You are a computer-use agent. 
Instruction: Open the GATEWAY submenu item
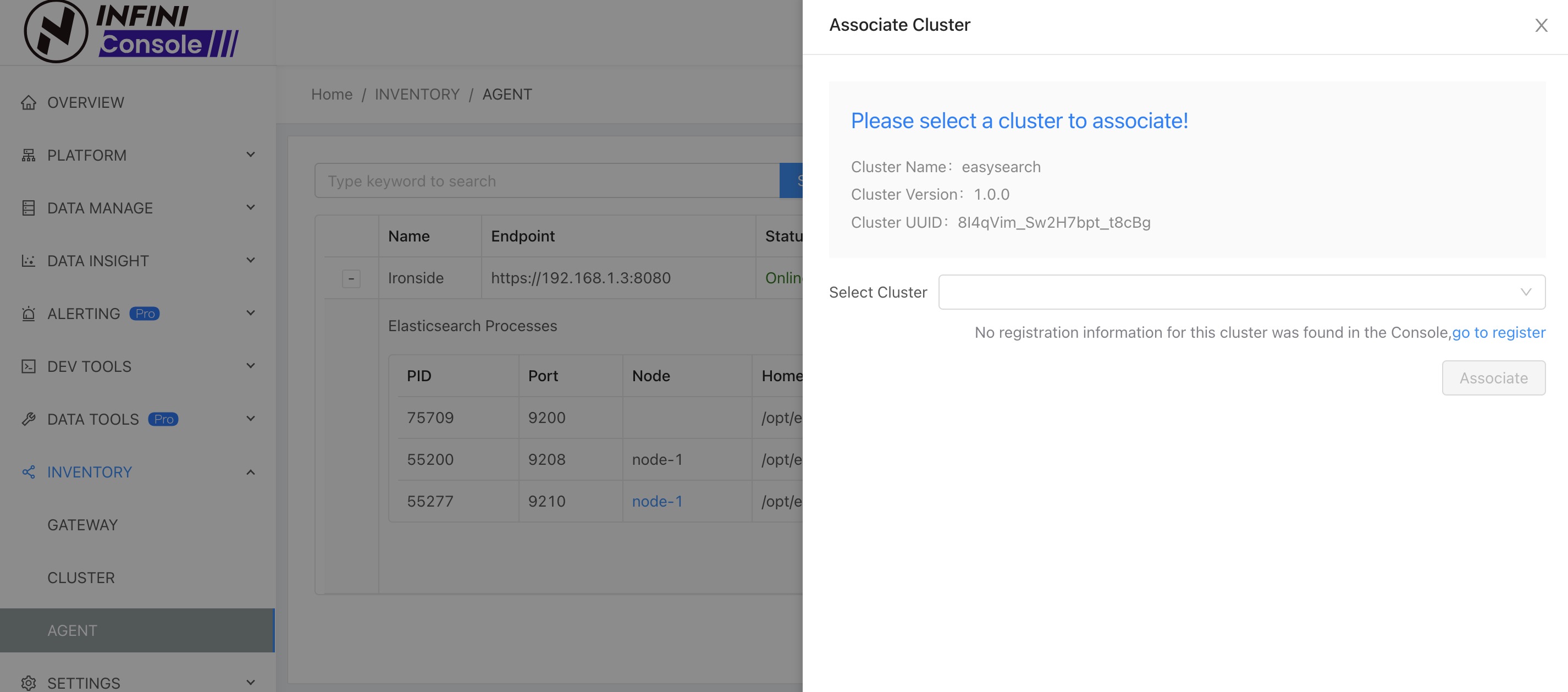click(137, 524)
